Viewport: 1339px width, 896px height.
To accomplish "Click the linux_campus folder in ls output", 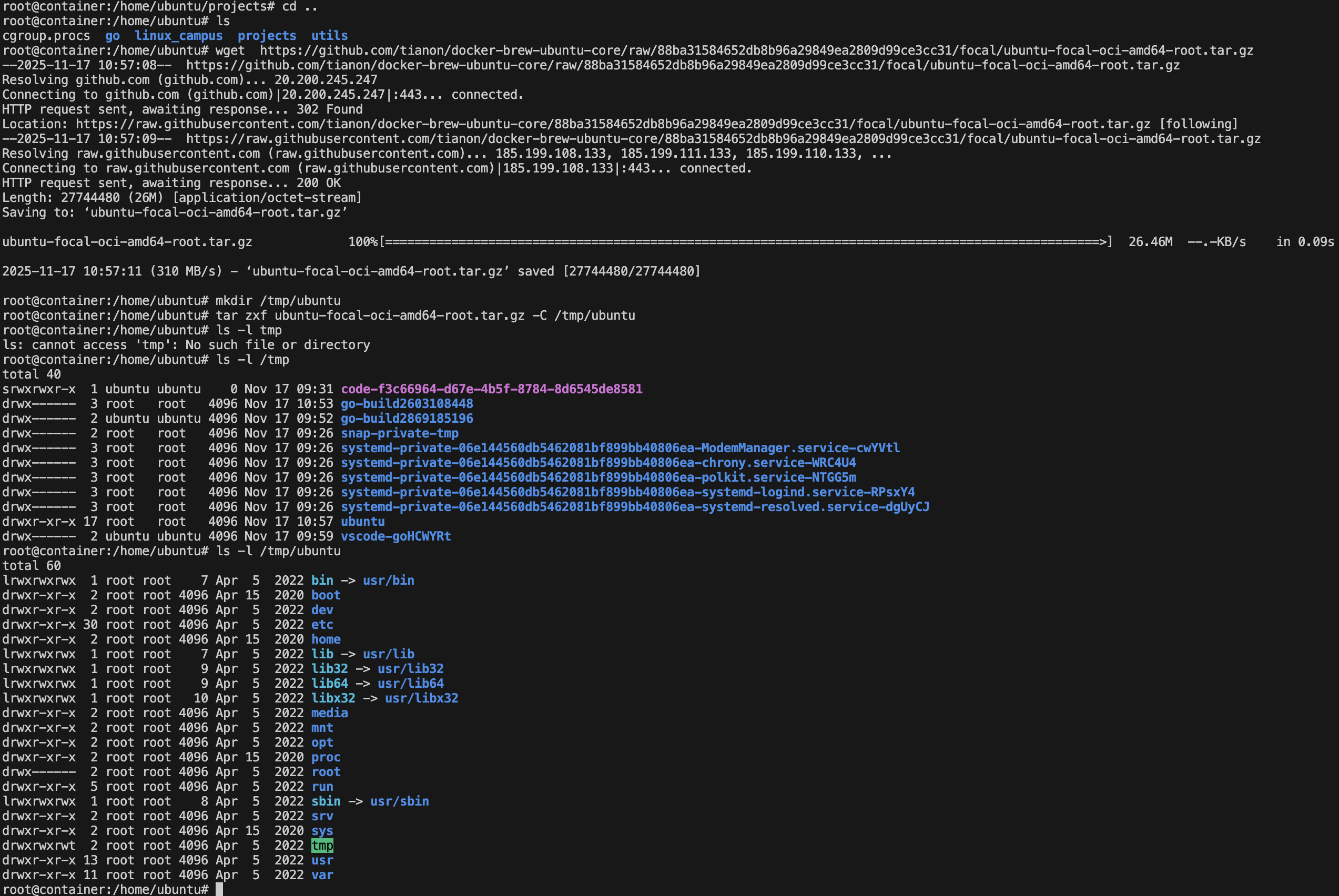I will [x=178, y=35].
